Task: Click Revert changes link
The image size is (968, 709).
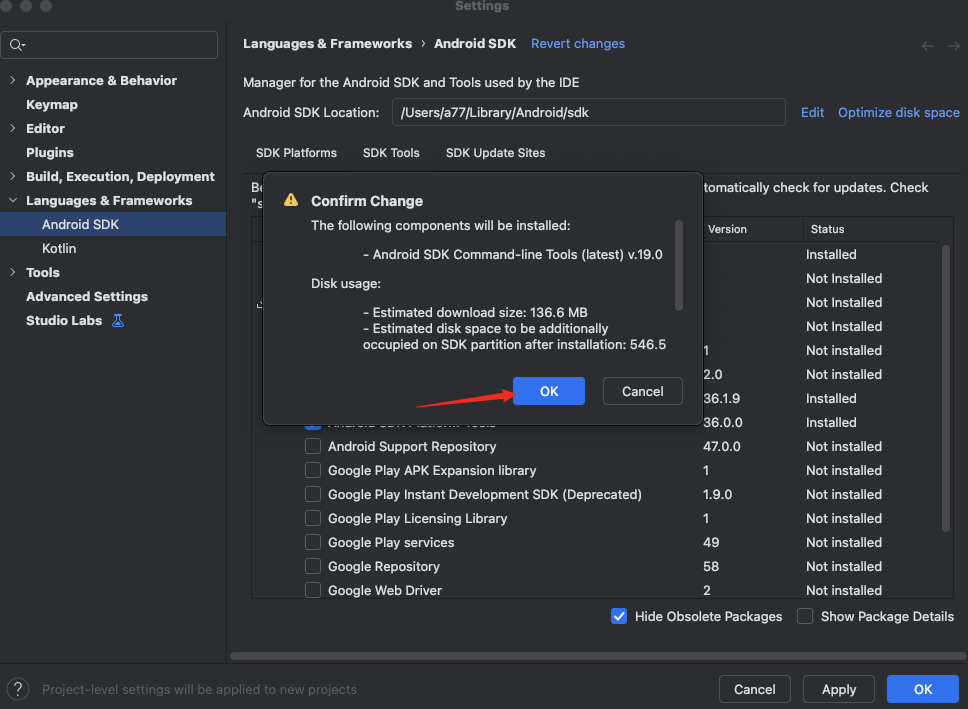Action: (x=578, y=44)
